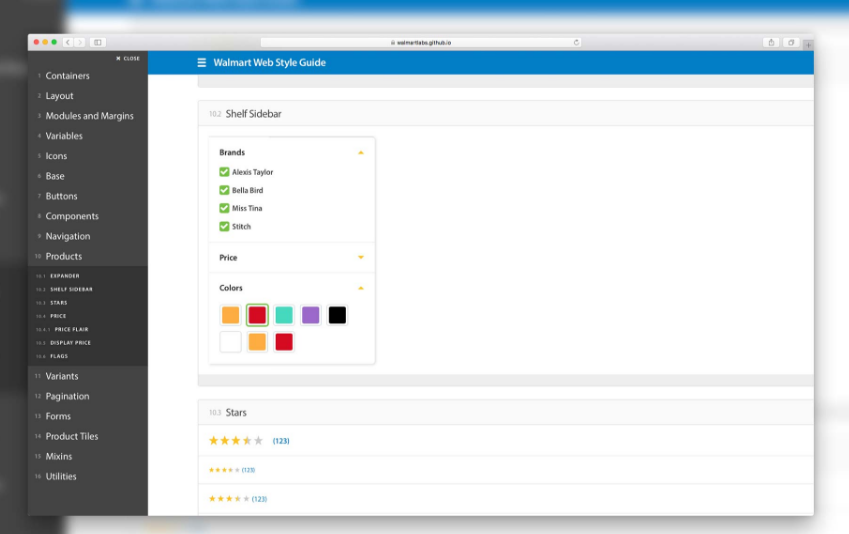Reload the page
Image resolution: width=849 pixels, height=534 pixels.
[x=576, y=42]
